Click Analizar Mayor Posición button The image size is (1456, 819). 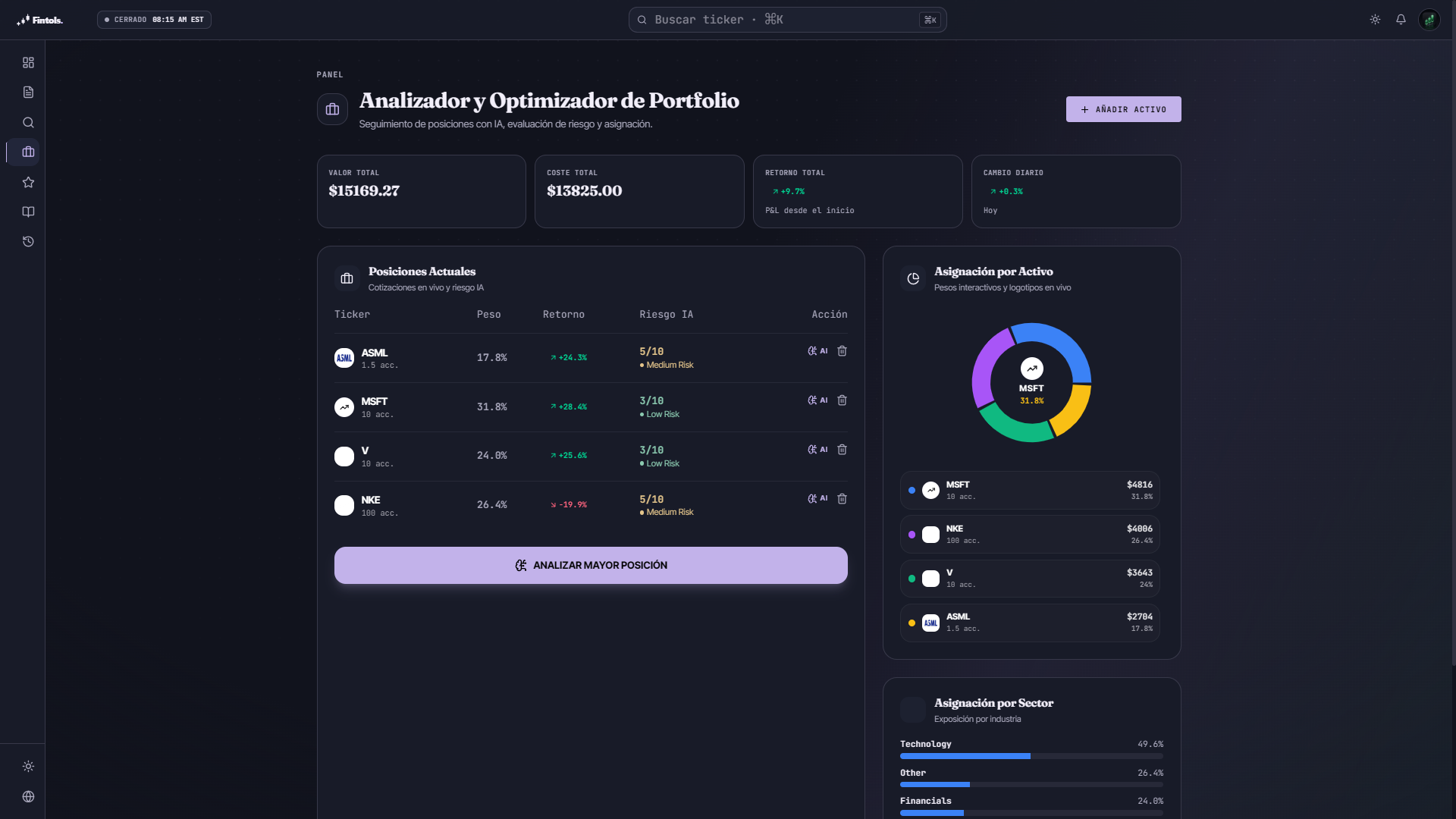tap(591, 566)
